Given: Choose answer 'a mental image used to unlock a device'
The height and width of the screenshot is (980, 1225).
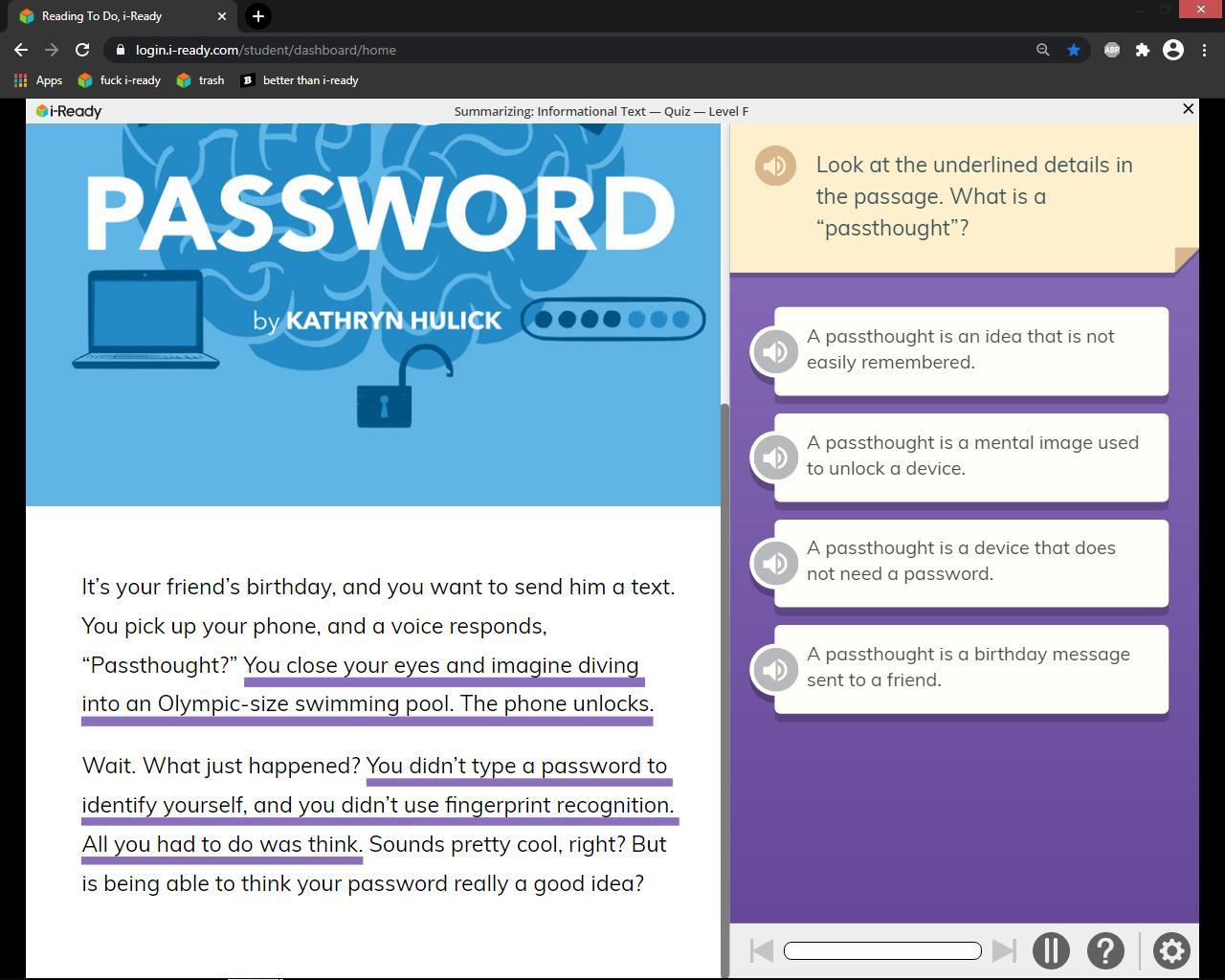Looking at the screenshot, I should (971, 457).
